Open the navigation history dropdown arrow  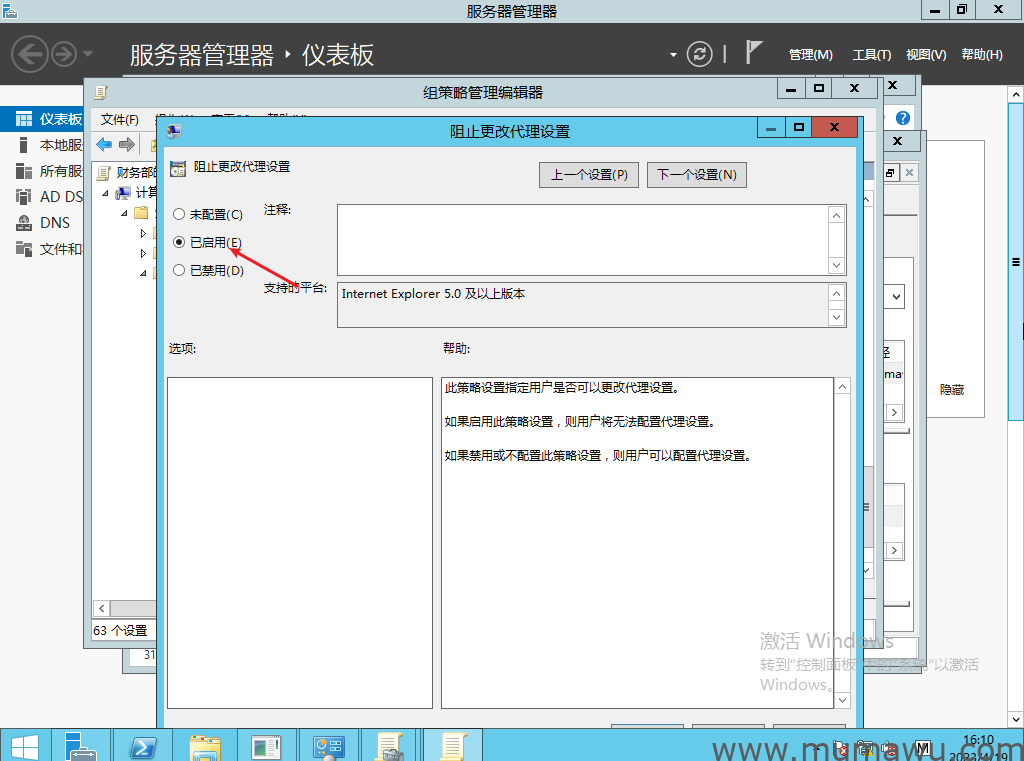(x=88, y=54)
